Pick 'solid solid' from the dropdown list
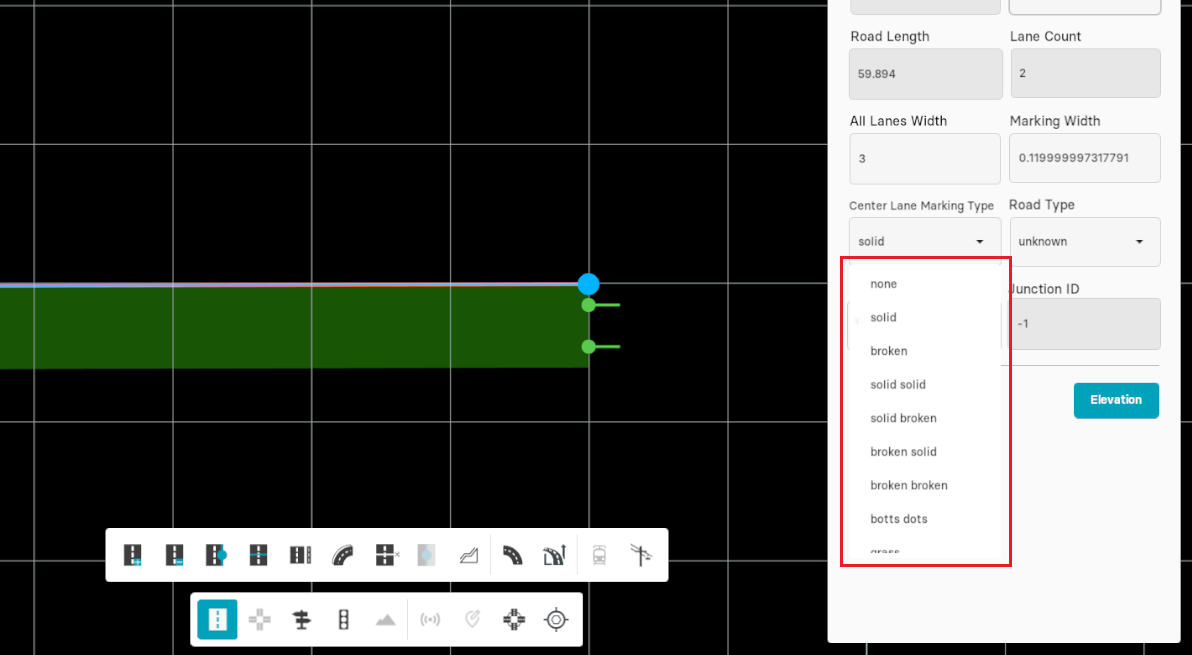 click(x=898, y=385)
